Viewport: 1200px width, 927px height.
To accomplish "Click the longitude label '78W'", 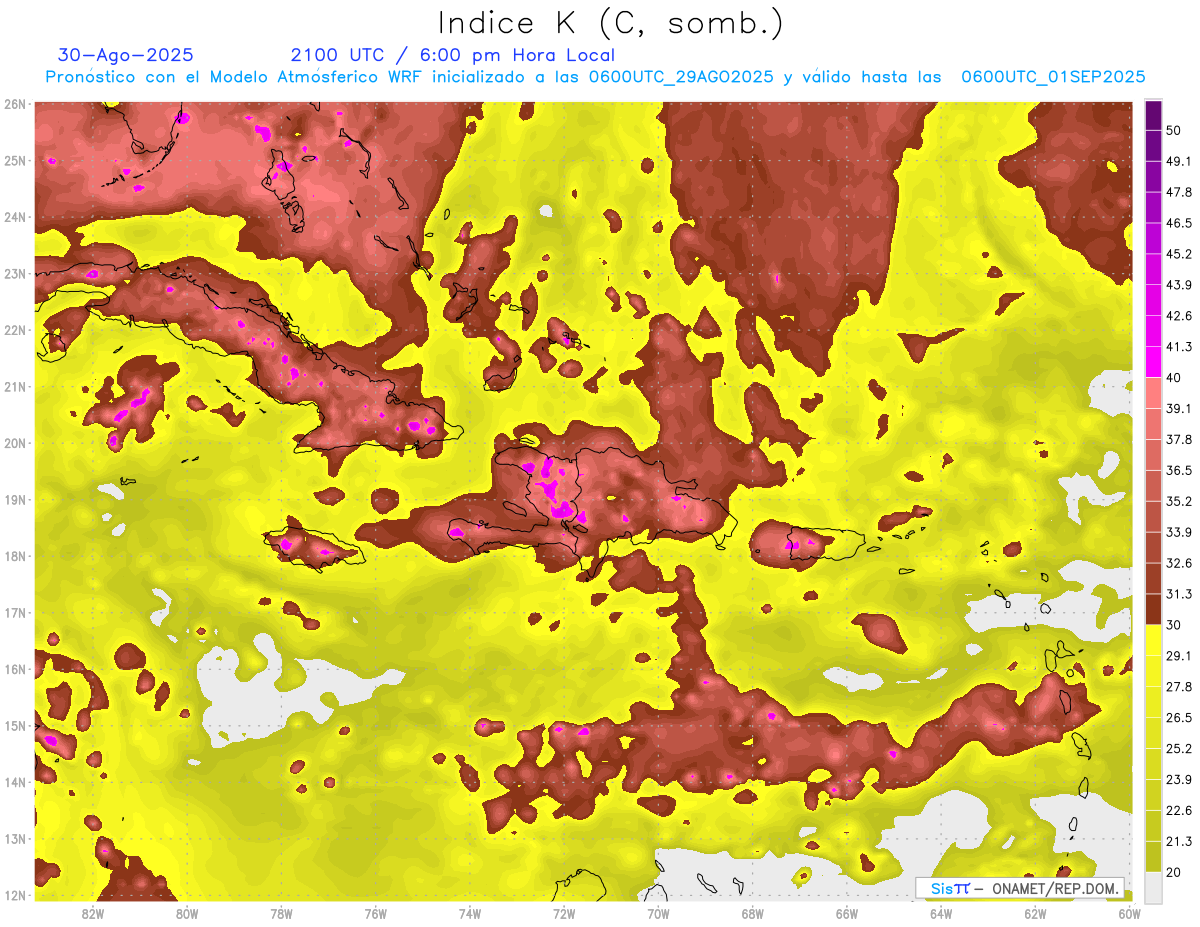I will (x=281, y=913).
